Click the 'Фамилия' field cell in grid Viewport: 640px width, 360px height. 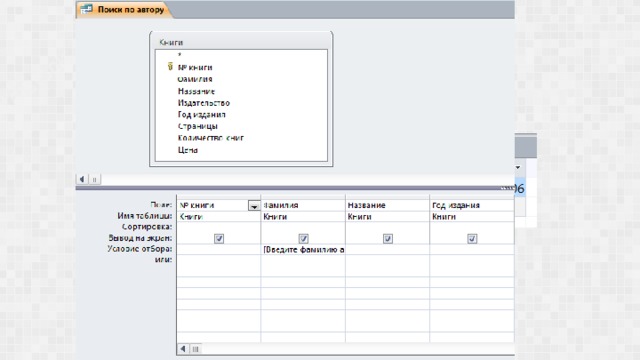click(303, 205)
